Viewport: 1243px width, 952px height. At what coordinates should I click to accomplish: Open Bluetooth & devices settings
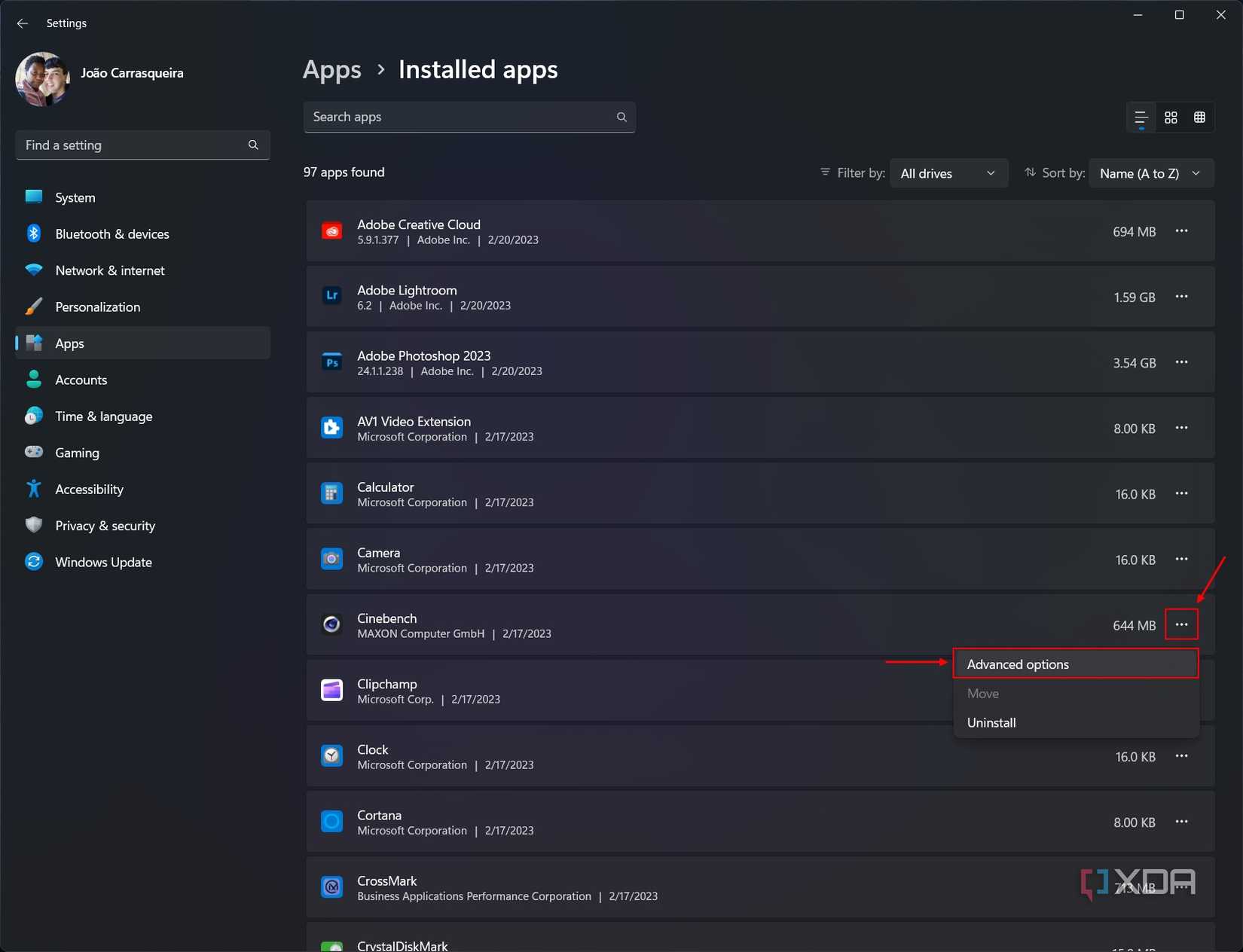[x=111, y=233]
